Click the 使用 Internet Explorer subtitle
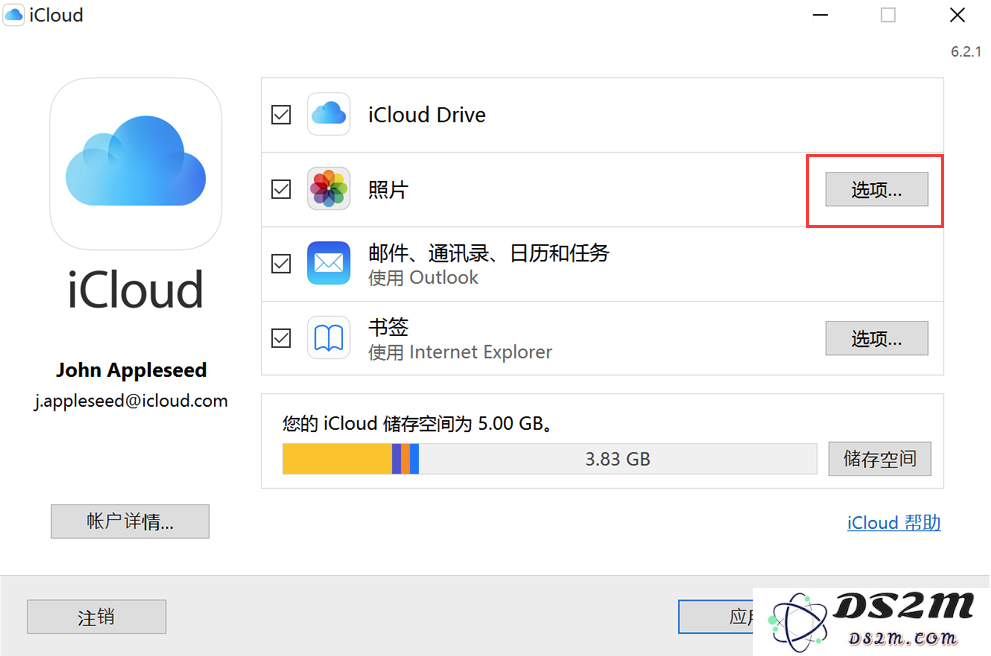Screen dimensions: 991x656 (x=460, y=352)
